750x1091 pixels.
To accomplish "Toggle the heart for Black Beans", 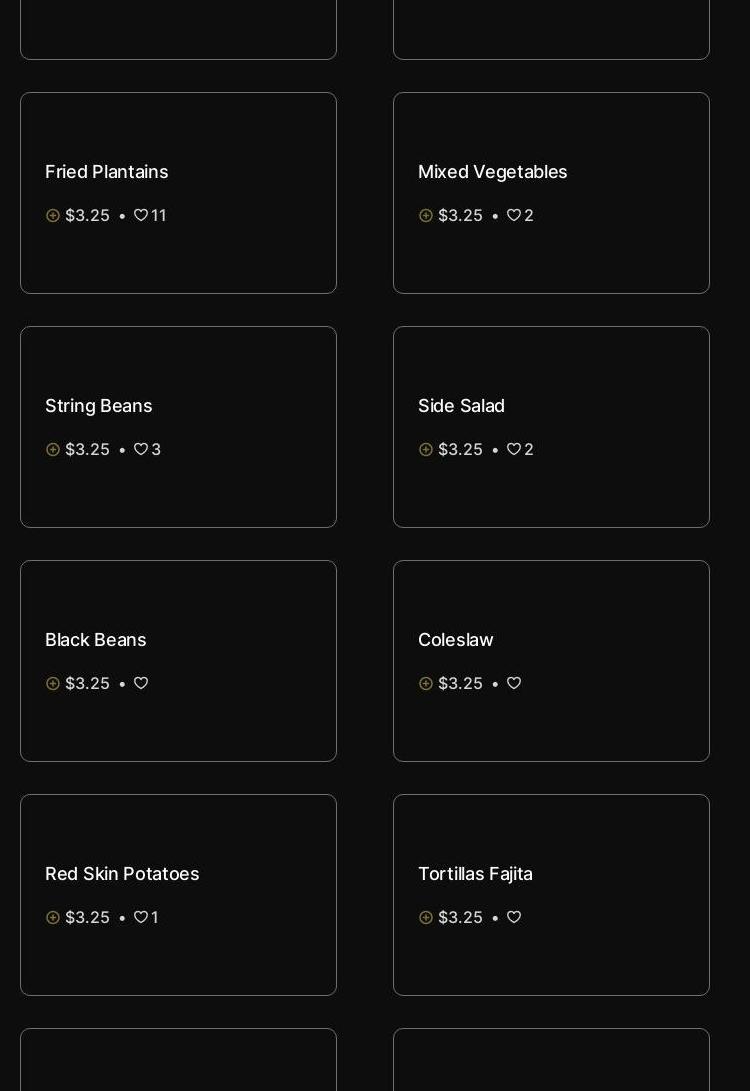I will pos(141,684).
